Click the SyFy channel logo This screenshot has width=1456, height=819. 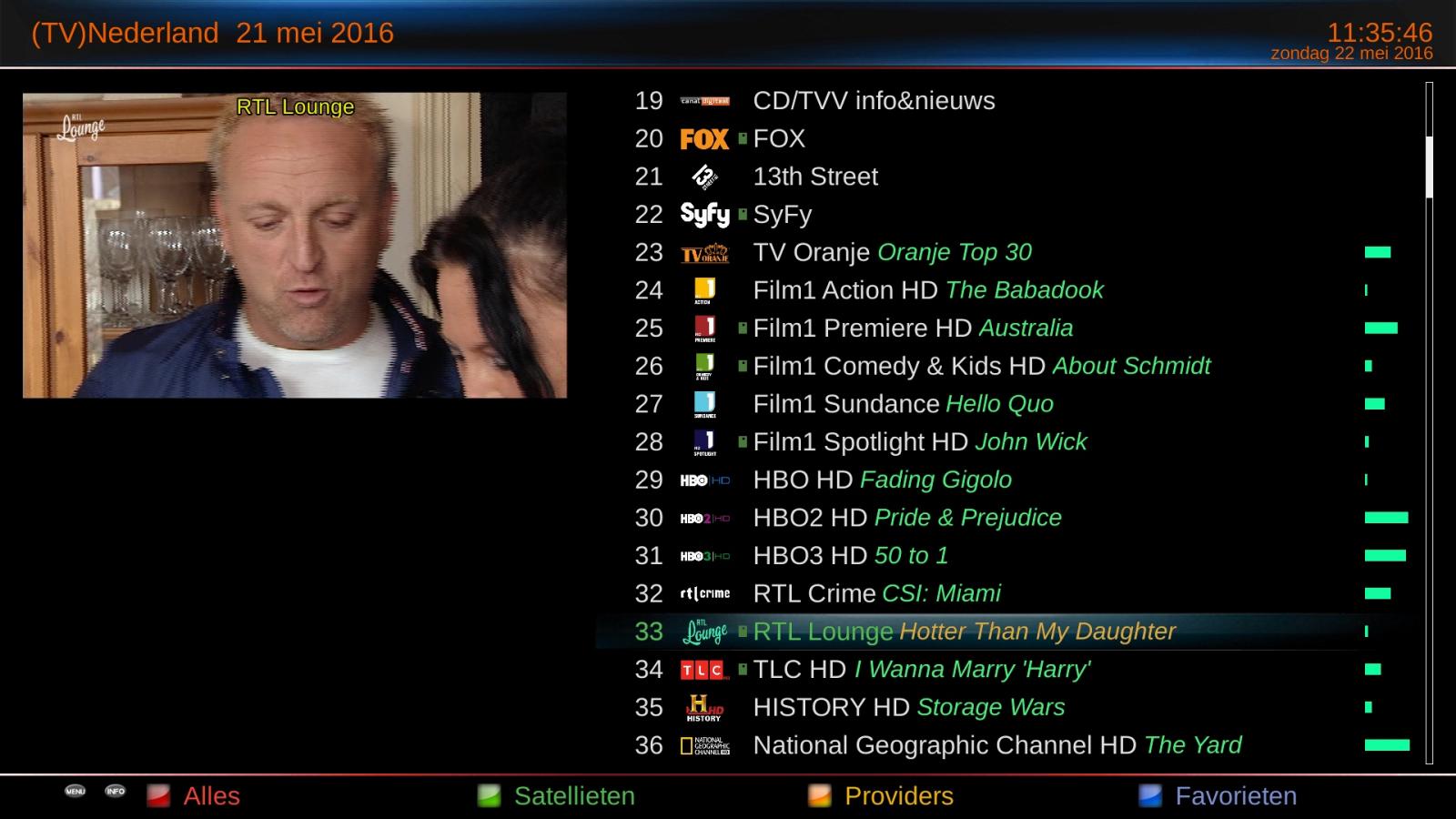click(704, 215)
